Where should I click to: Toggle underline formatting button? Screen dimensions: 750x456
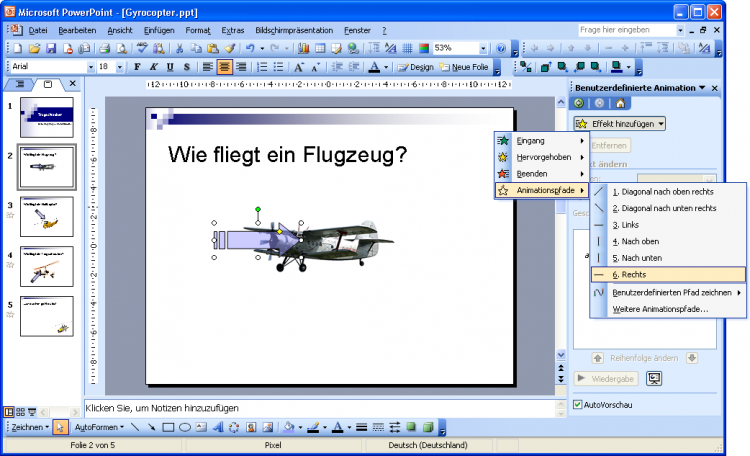point(171,67)
